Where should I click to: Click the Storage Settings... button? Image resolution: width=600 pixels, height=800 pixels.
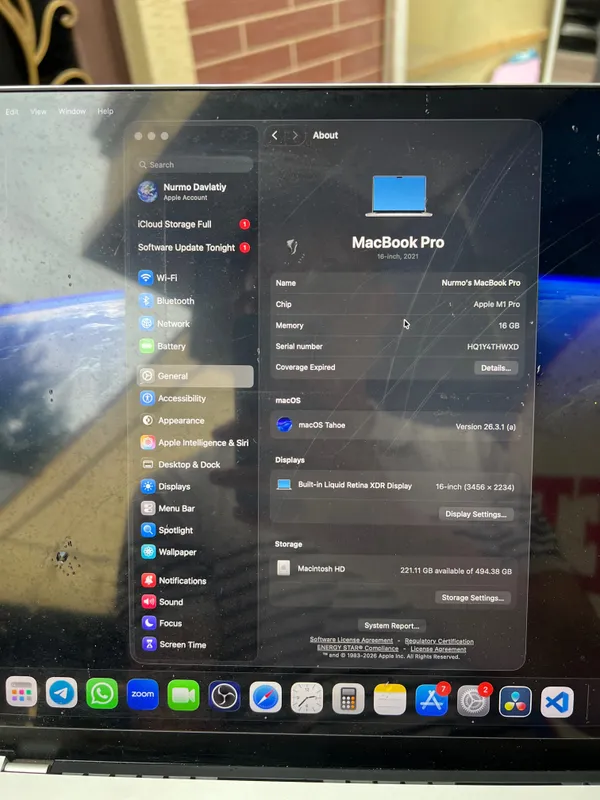tap(472, 597)
